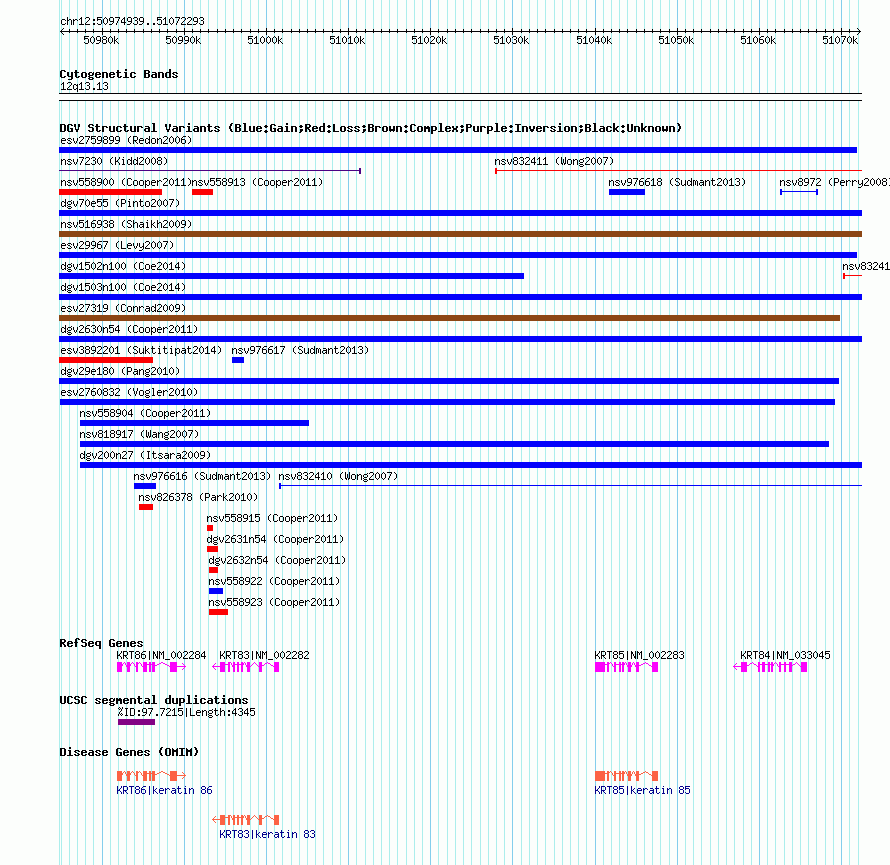Screen dimensions: 890x865
Task: Click the 51000k ruler position
Action: point(265,40)
